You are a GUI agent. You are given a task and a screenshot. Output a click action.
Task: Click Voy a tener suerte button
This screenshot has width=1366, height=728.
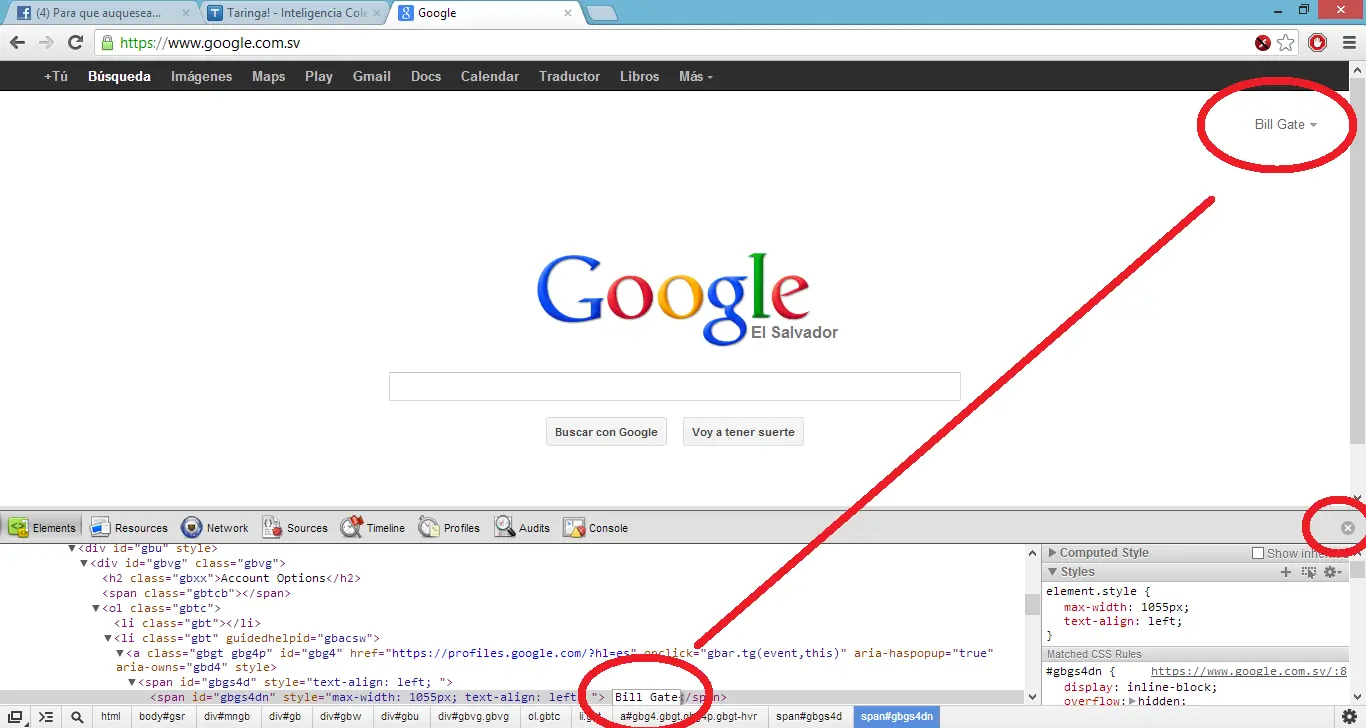(x=743, y=432)
